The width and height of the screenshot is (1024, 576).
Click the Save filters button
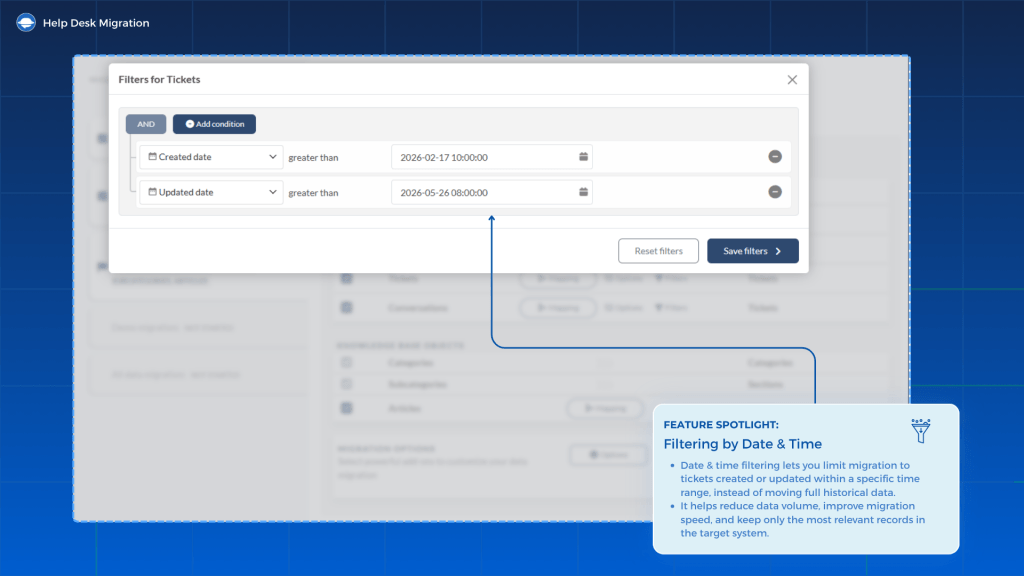753,251
